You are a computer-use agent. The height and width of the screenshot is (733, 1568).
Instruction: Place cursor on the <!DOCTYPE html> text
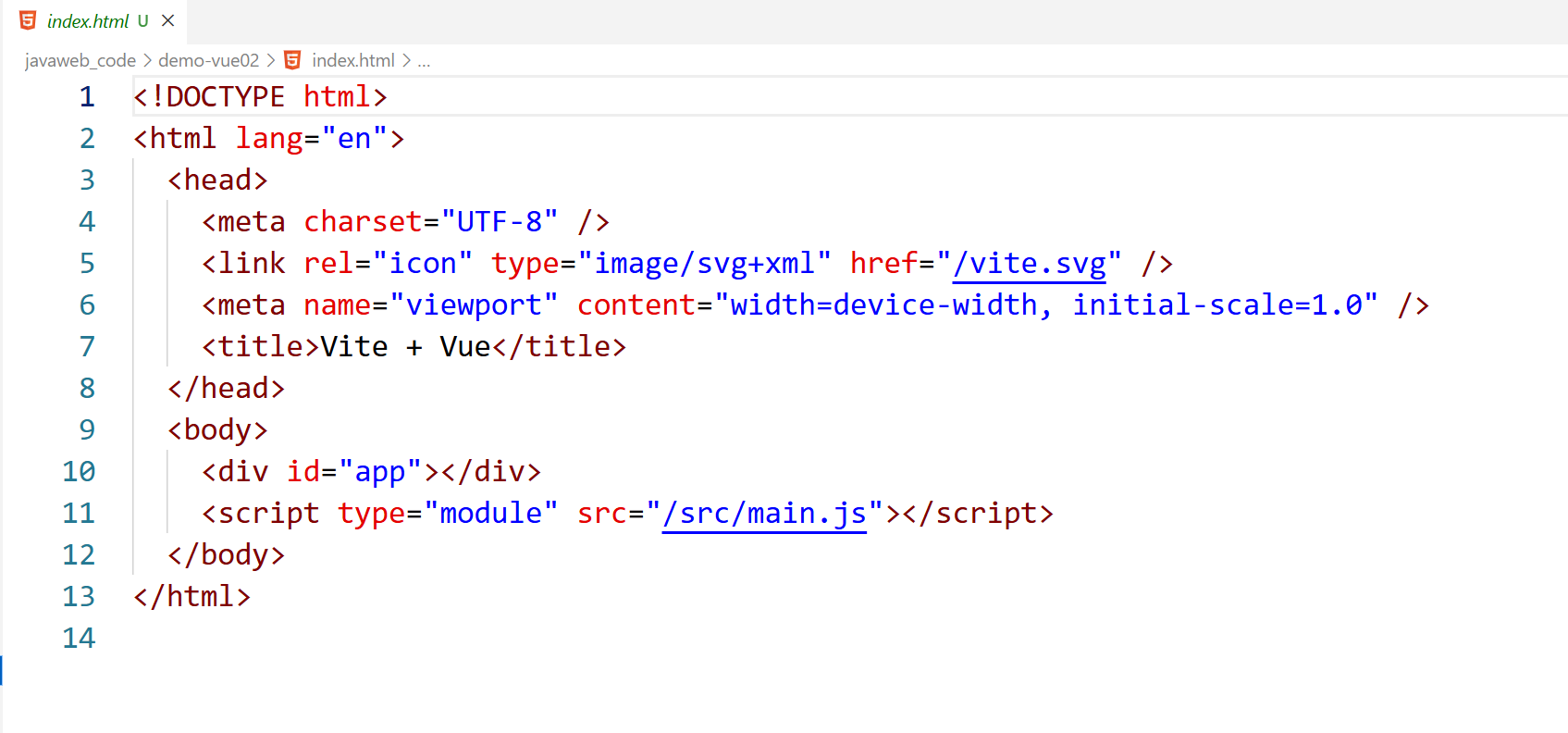(x=260, y=96)
